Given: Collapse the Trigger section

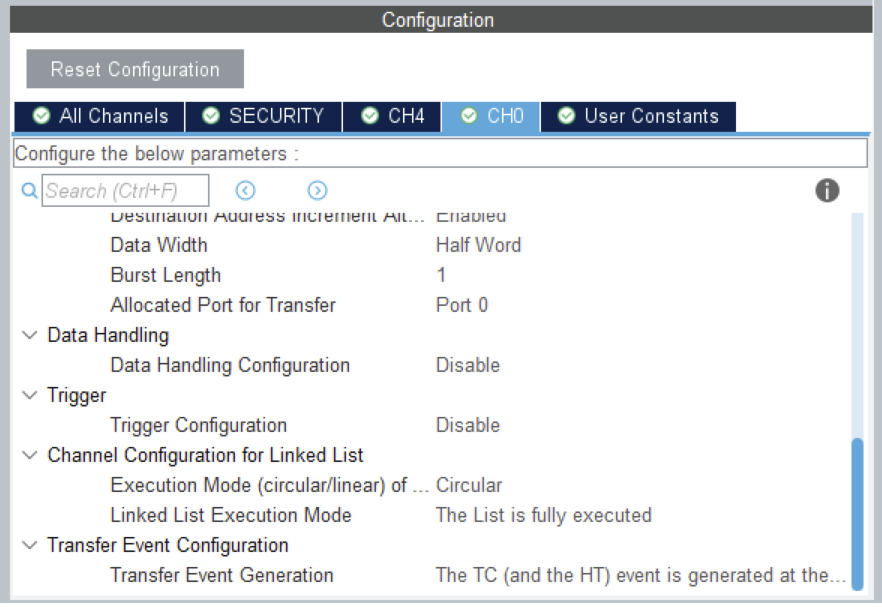Looking at the screenshot, I should pos(29,395).
